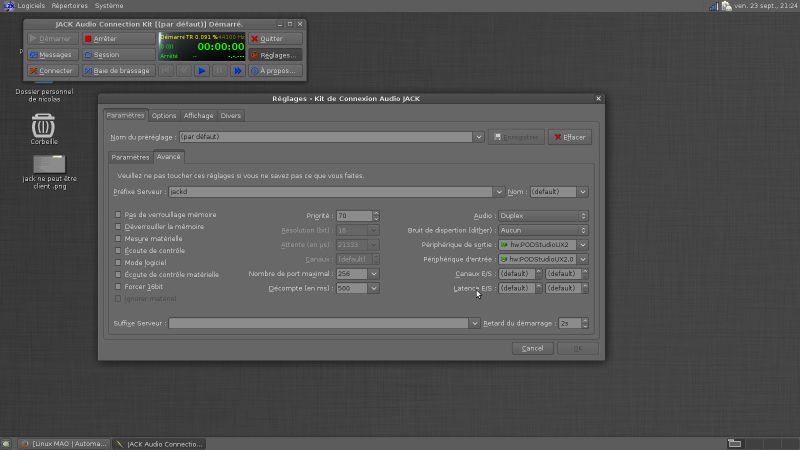
Task: Open the Messages window
Action: click(53, 55)
